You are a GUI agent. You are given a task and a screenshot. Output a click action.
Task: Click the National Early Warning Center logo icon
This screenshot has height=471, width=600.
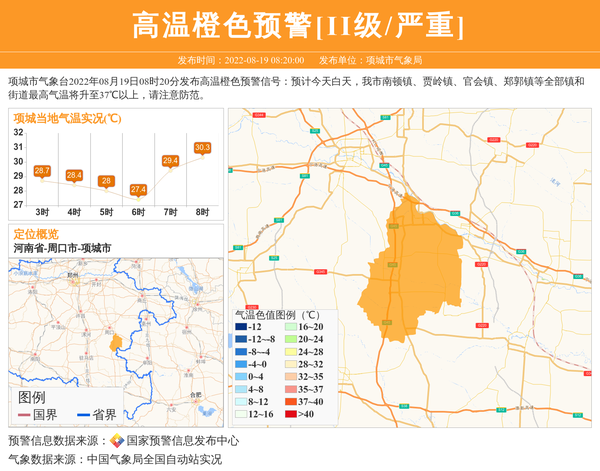pos(117,441)
